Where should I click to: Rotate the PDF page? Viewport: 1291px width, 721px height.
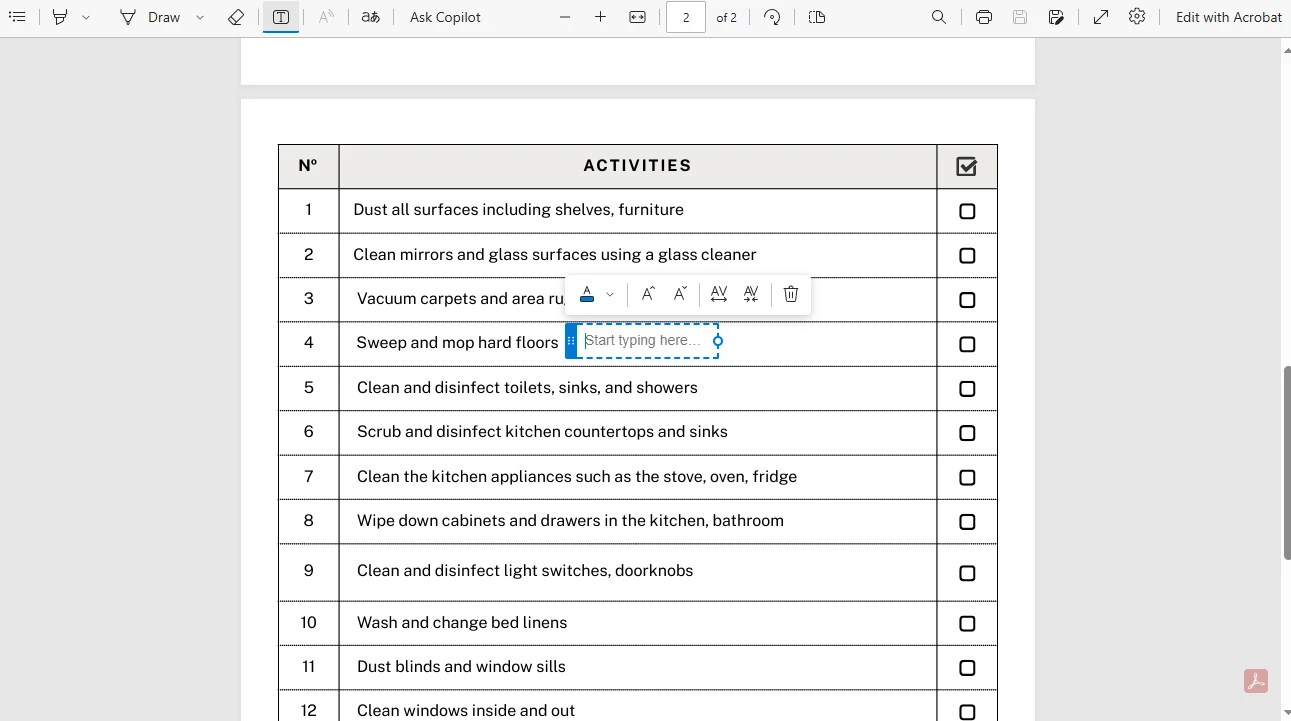(x=772, y=17)
